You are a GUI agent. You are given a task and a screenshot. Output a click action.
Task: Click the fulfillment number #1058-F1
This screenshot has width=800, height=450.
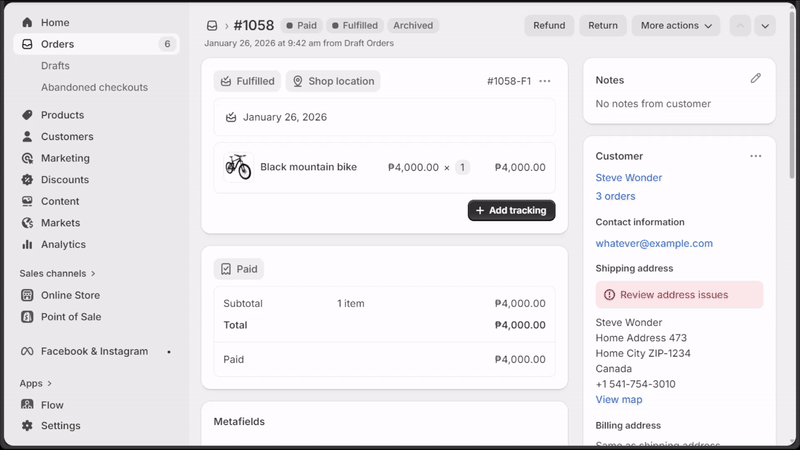(x=509, y=81)
